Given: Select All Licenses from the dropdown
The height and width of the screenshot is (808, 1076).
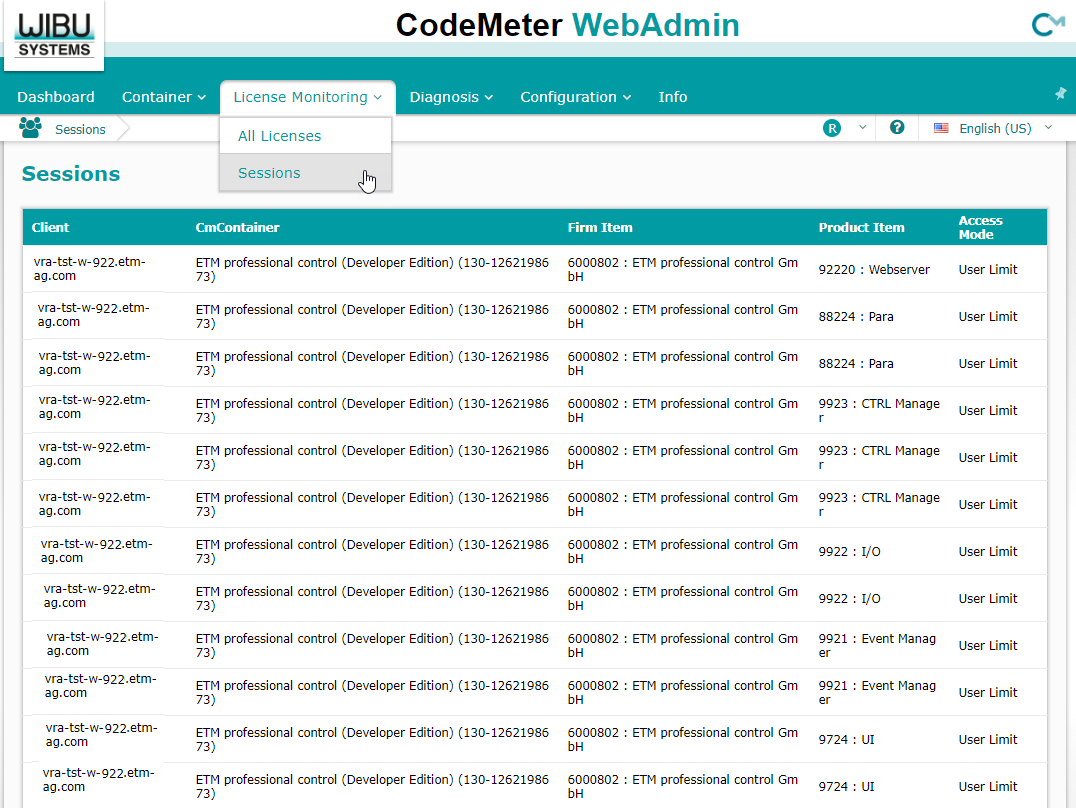Looking at the screenshot, I should coord(305,136).
